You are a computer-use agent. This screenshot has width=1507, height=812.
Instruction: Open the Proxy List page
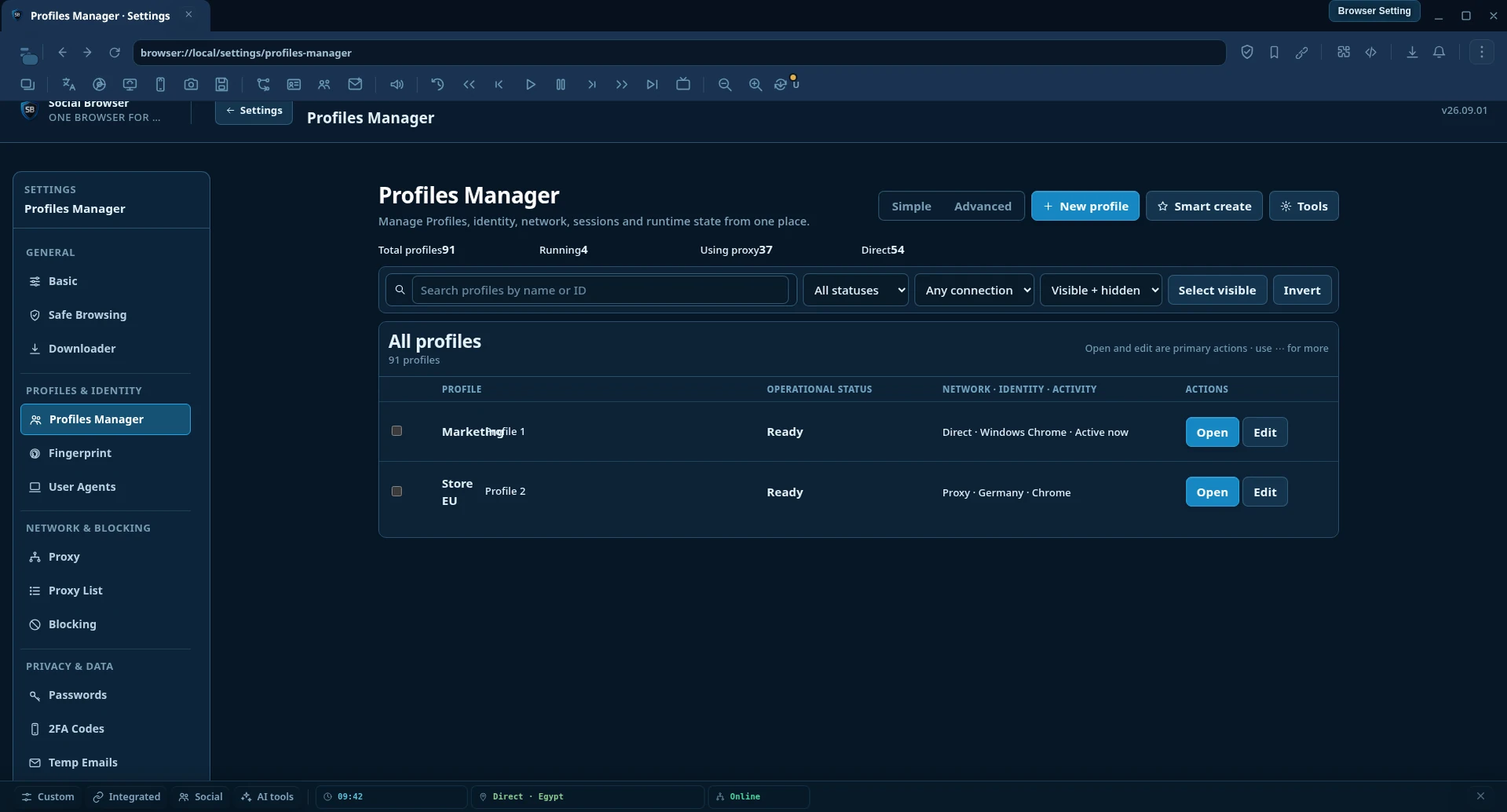pos(105,591)
